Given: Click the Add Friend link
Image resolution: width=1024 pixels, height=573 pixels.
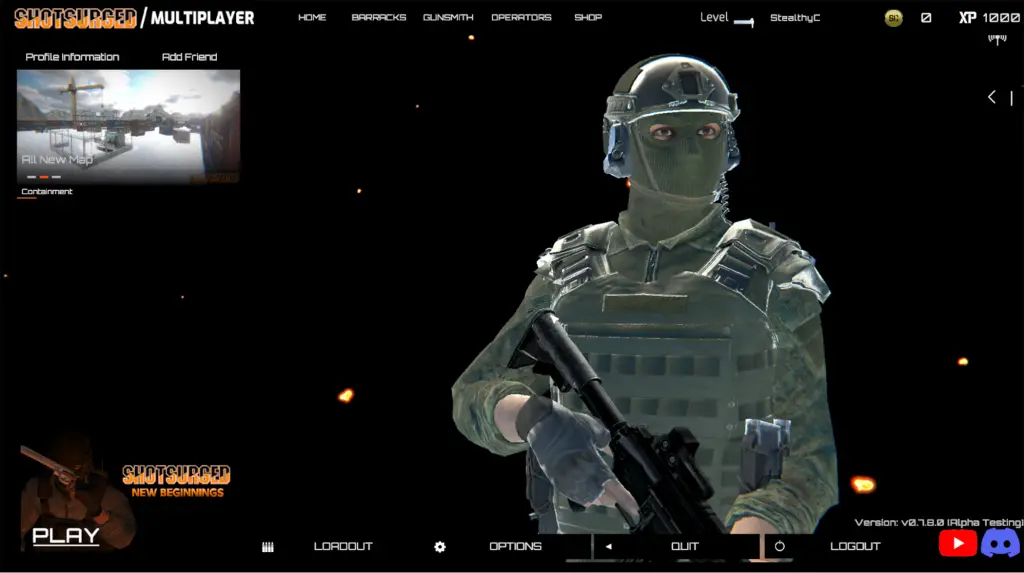Looking at the screenshot, I should tap(189, 57).
